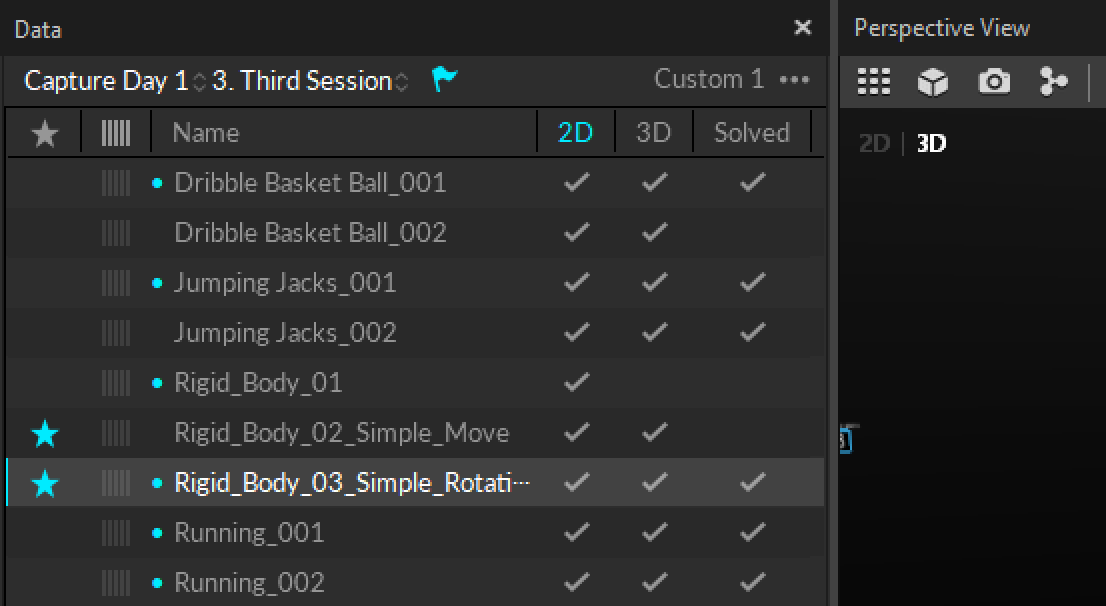
Task: Open the Custom 1 layout dropdown
Action: pos(708,80)
